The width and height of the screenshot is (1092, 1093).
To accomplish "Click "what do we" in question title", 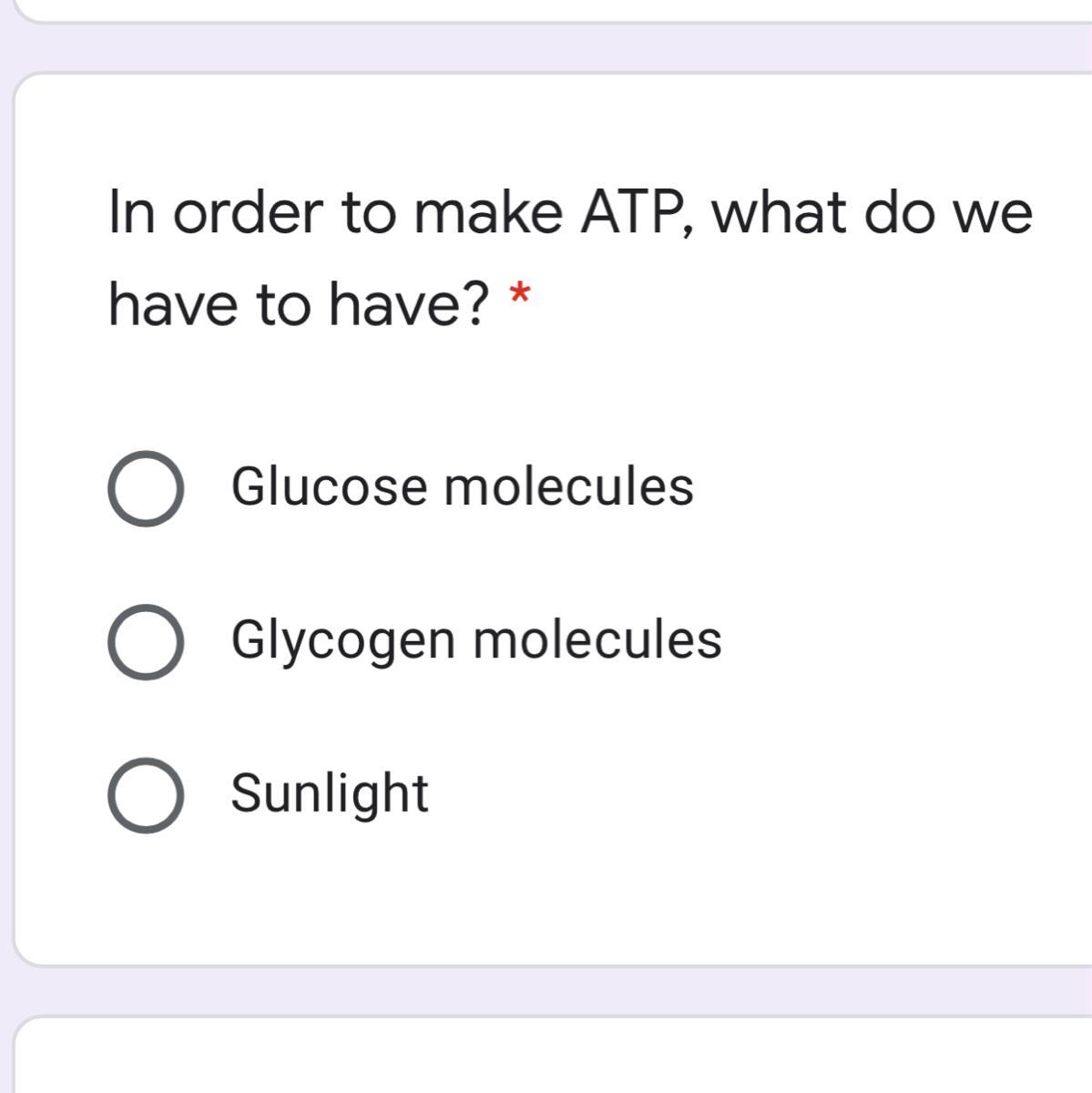I will (x=872, y=212).
